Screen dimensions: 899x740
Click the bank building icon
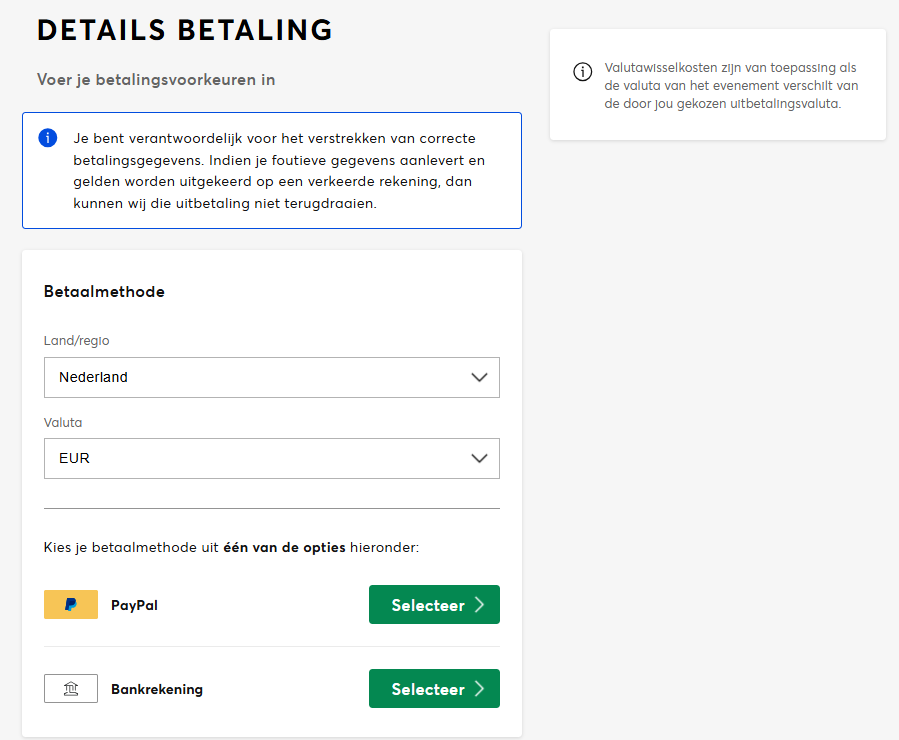[71, 689]
